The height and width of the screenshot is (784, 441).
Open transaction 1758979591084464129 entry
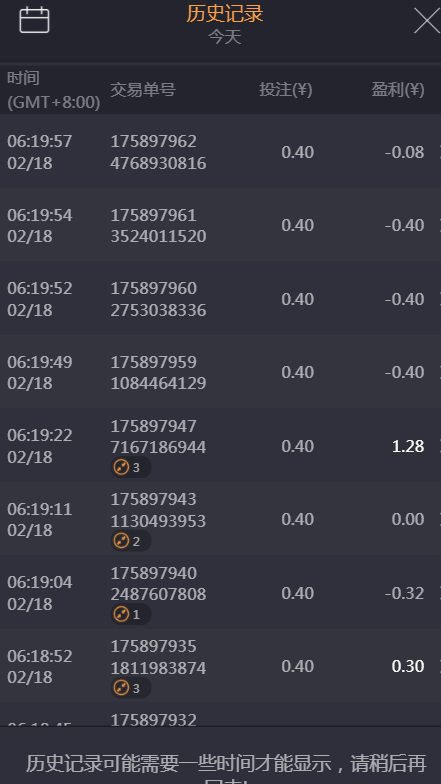click(x=220, y=372)
